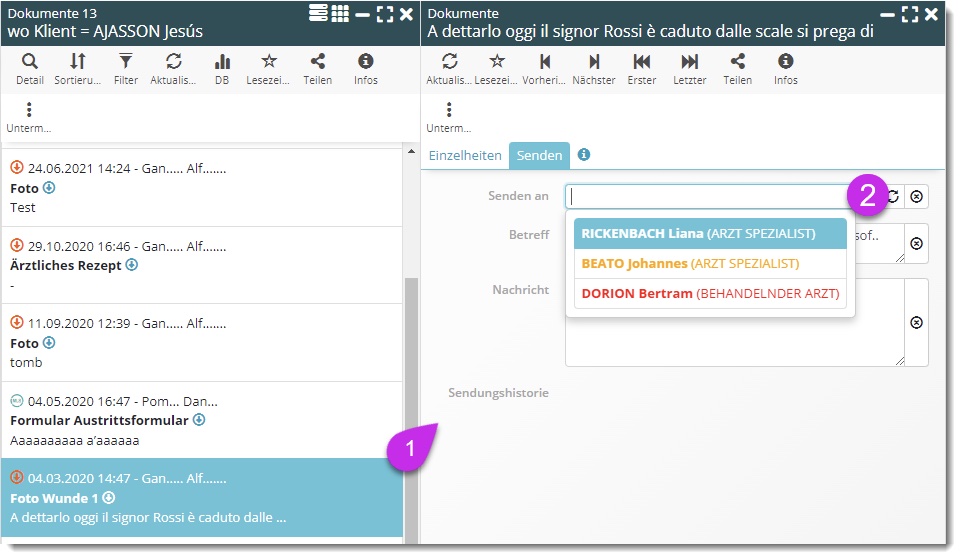Select RICKENBACH Liana from recipient dropdown
The height and width of the screenshot is (559, 961).
click(x=698, y=234)
